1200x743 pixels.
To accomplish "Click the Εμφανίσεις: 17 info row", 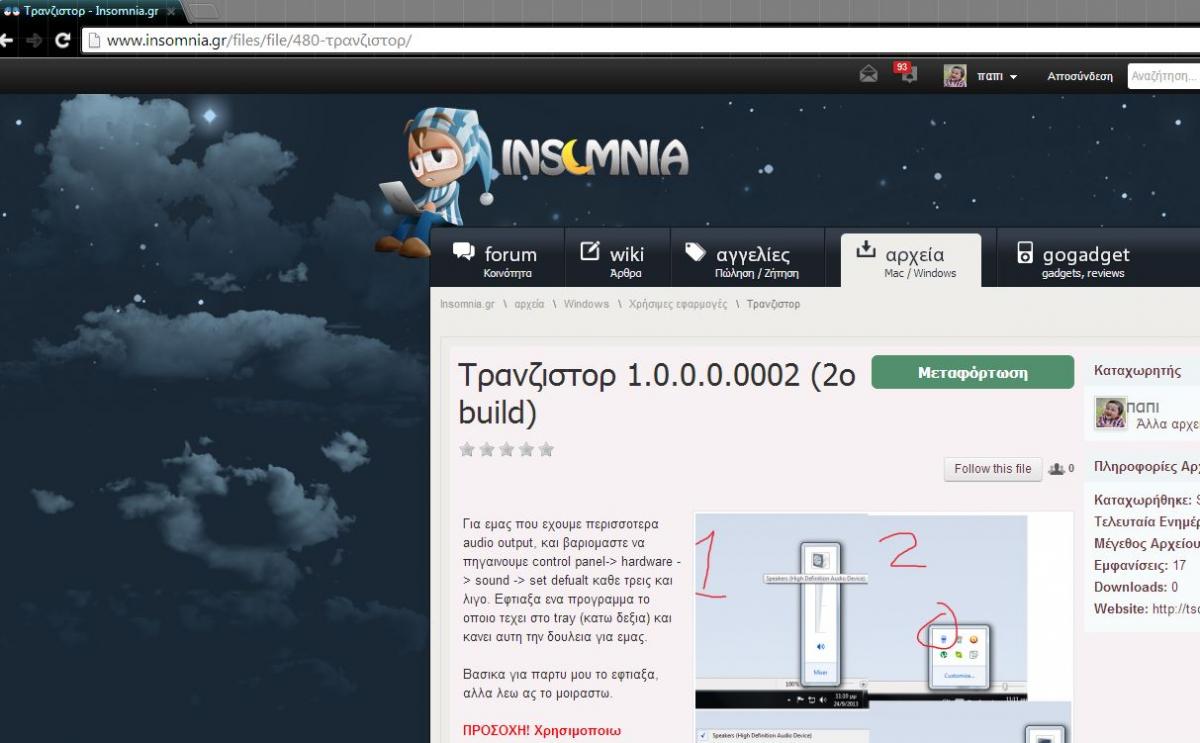I will 1140,565.
